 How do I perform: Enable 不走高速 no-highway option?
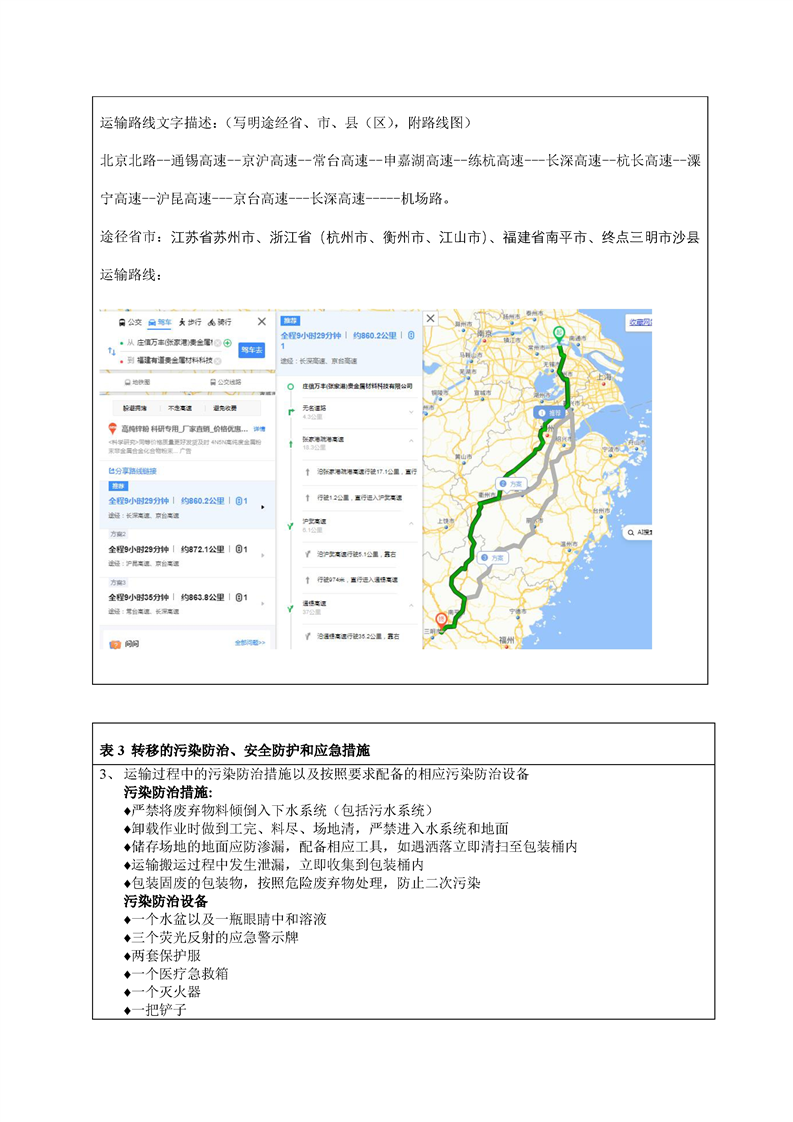point(180,408)
